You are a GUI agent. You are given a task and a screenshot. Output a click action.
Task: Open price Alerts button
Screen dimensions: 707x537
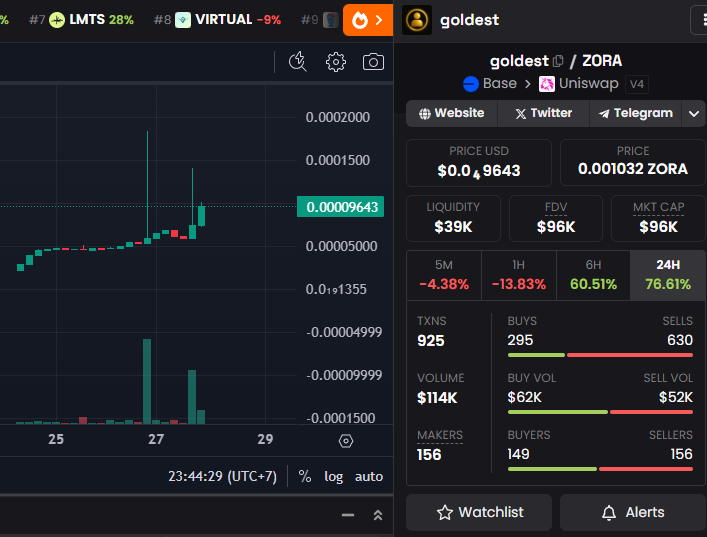click(633, 513)
